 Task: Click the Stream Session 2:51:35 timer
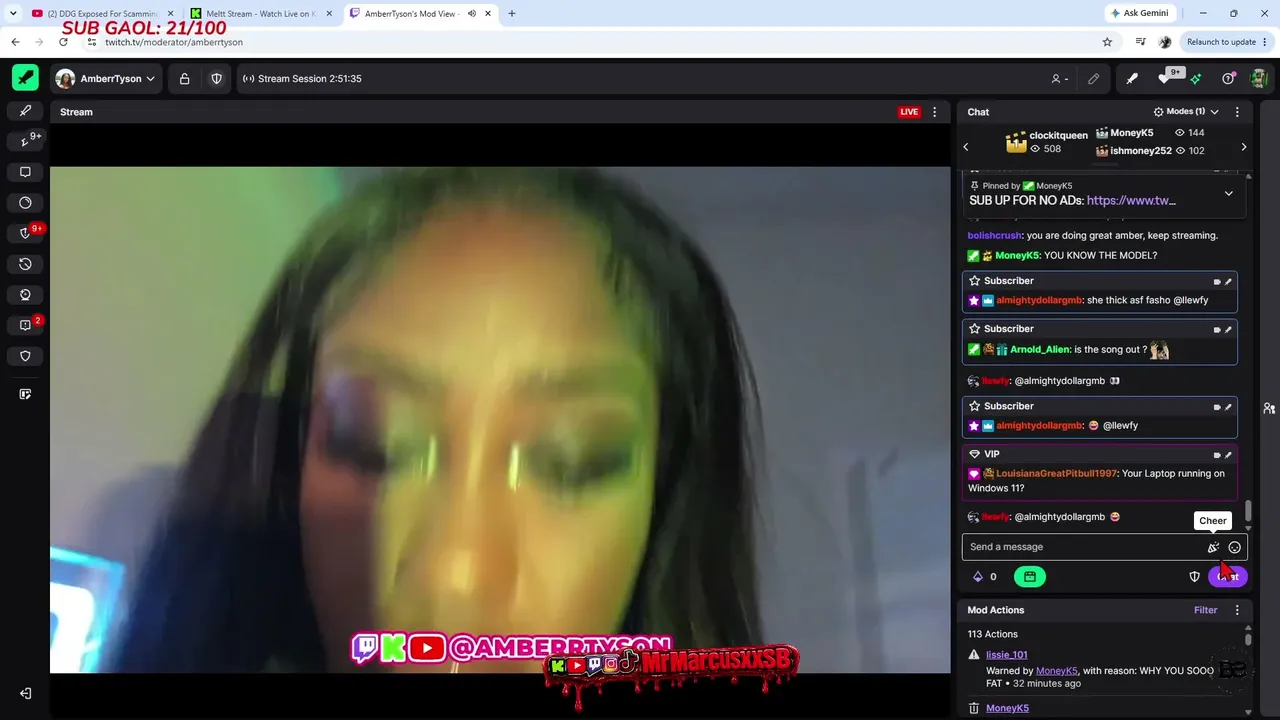(301, 79)
